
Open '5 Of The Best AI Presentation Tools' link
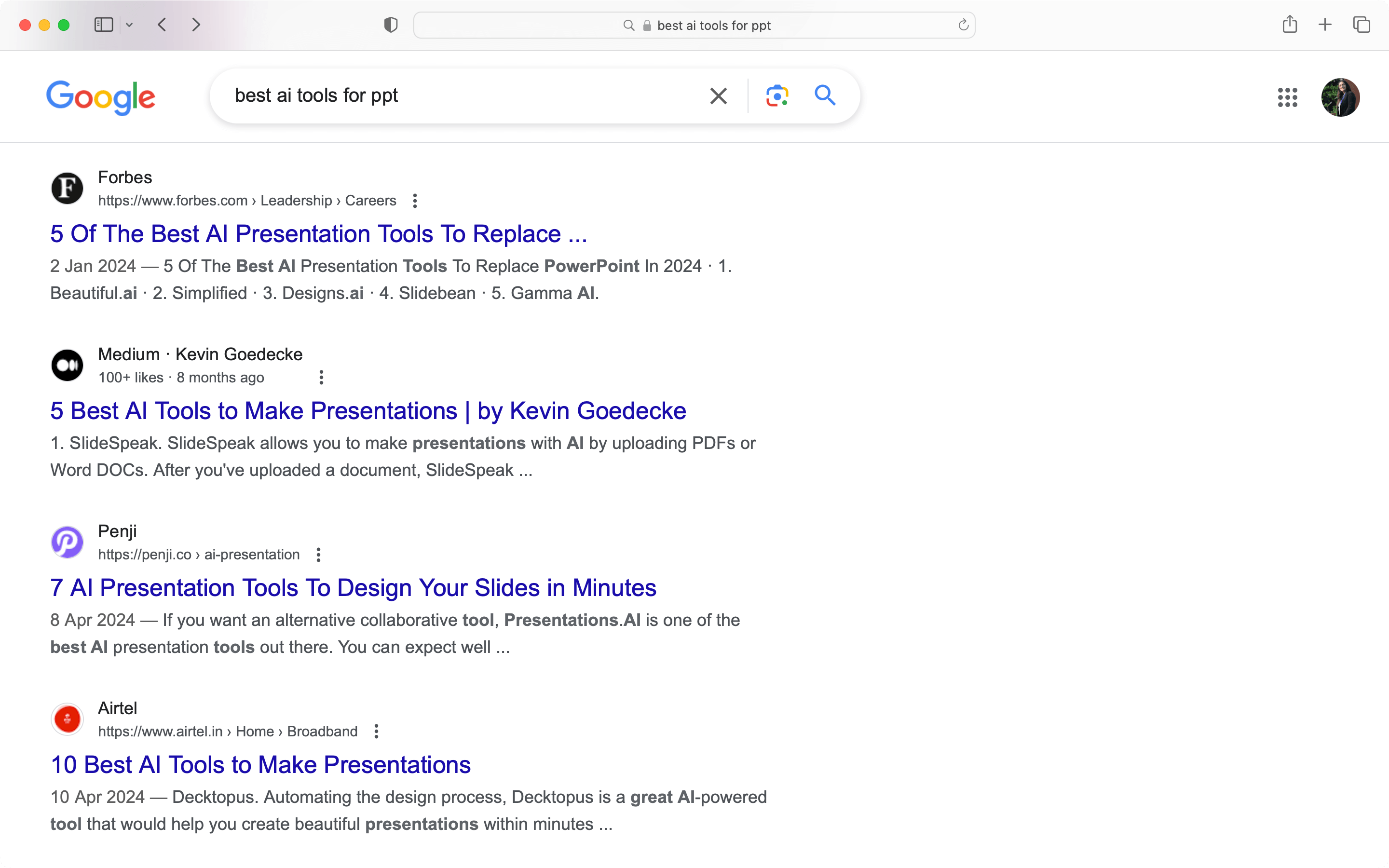[x=318, y=234]
